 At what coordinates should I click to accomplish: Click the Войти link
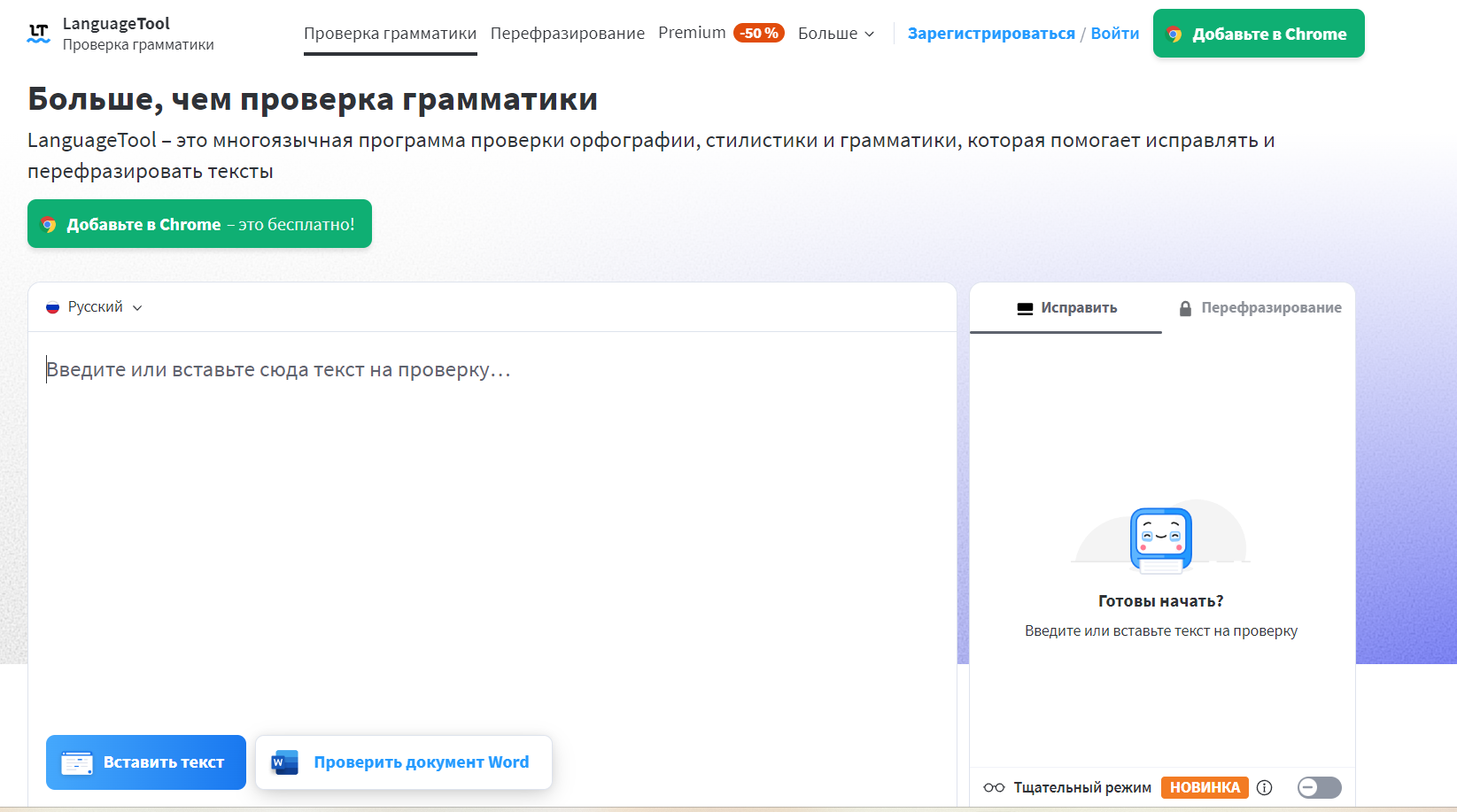(1115, 34)
